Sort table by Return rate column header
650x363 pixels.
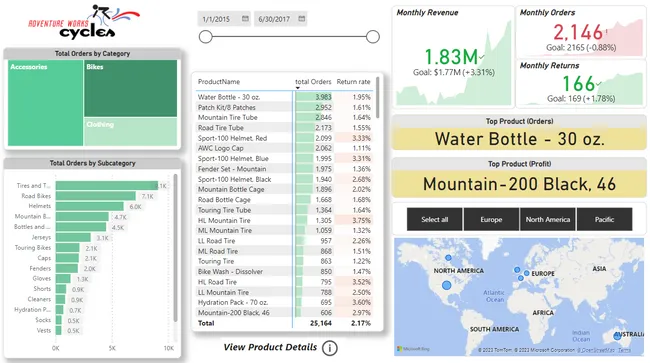pos(353,82)
